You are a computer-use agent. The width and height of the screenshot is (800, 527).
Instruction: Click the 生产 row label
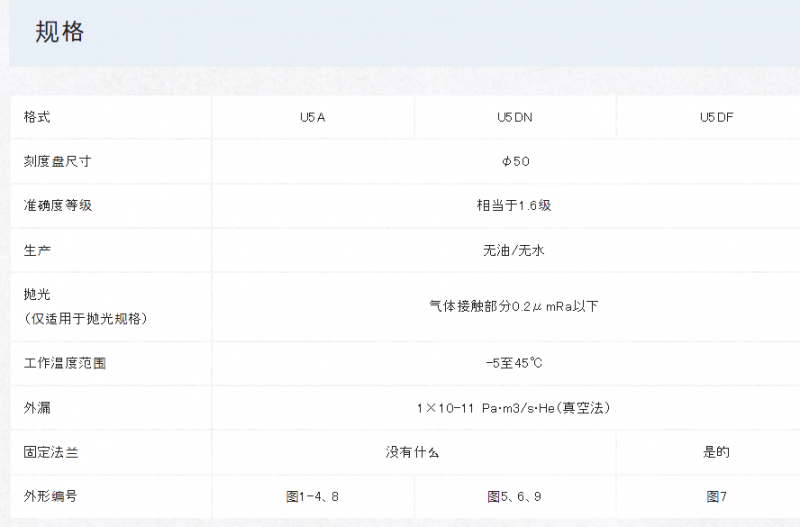[37, 250]
